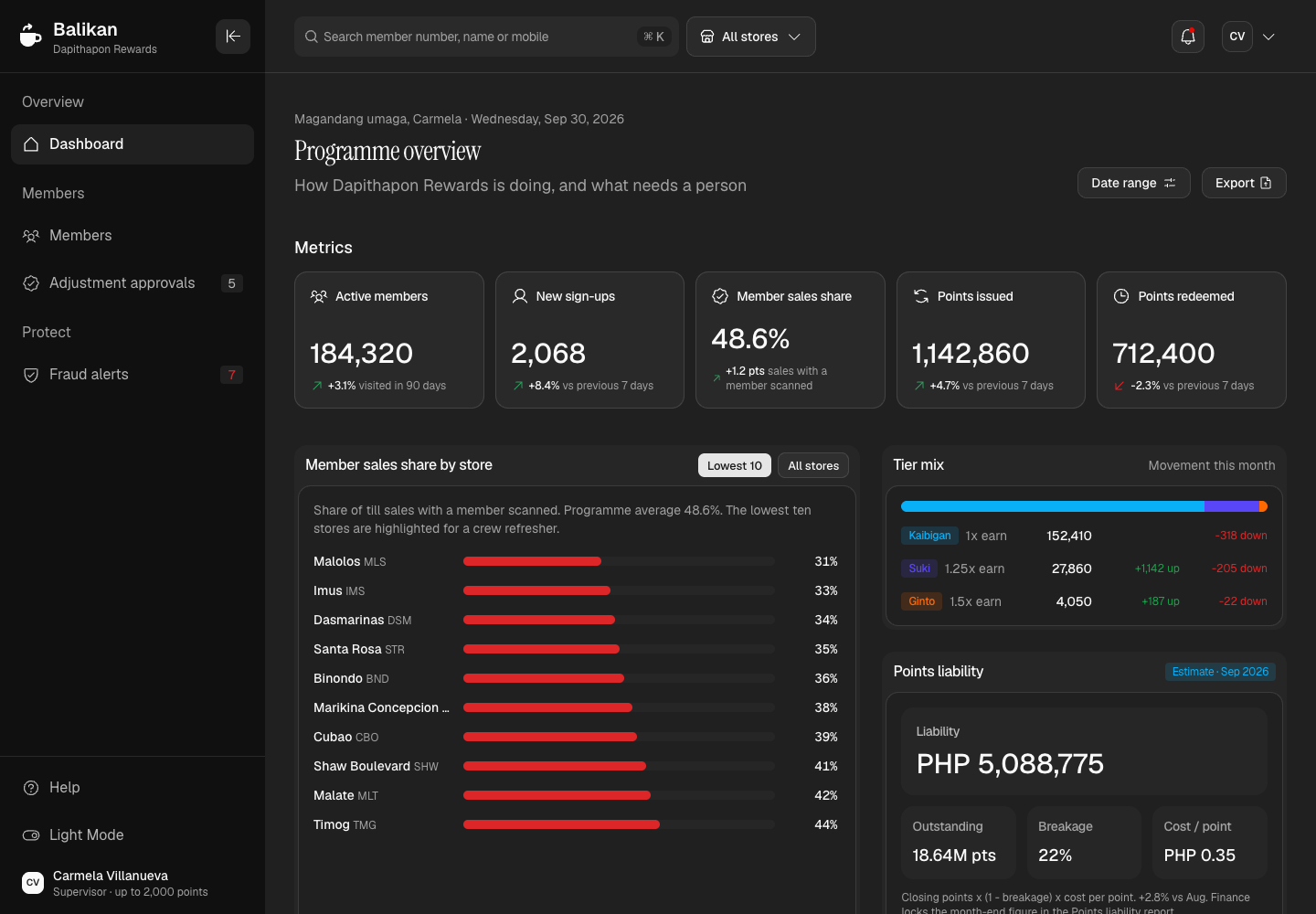This screenshot has height=914, width=1316.
Task: Click the Active members upward trend arrow
Action: pyautogui.click(x=317, y=386)
